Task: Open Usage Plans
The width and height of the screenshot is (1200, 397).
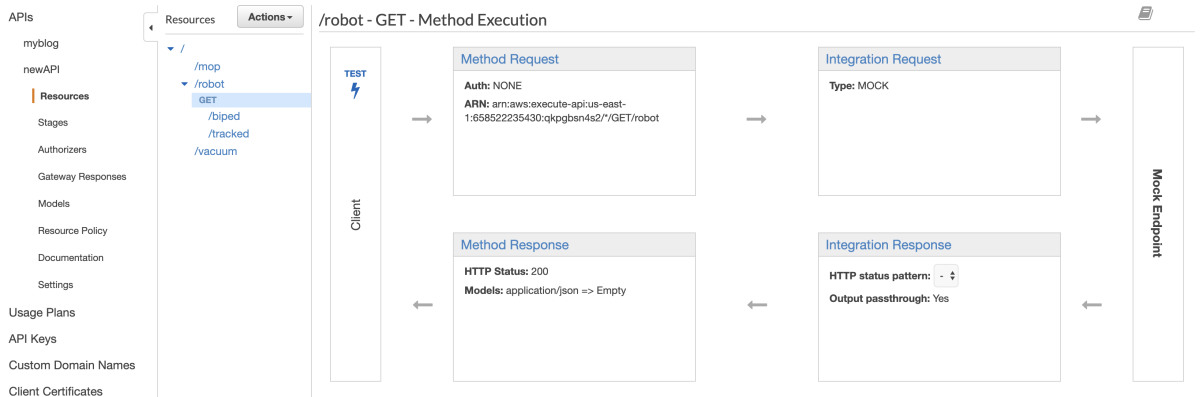Action: coord(42,312)
